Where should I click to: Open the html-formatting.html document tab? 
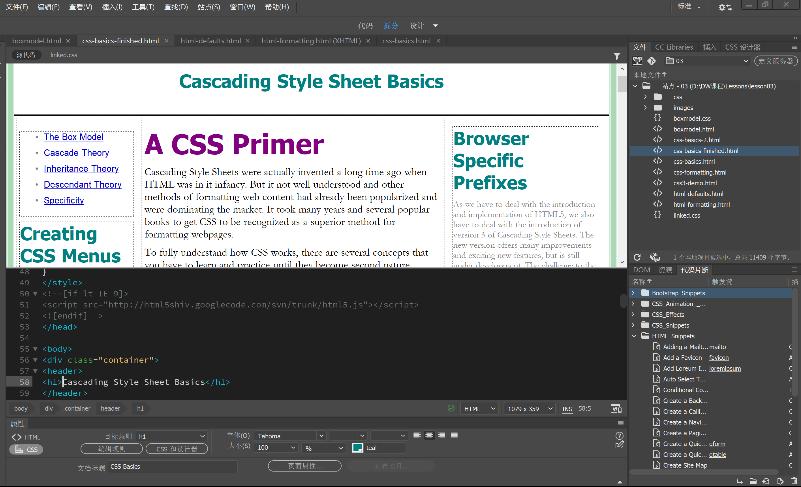[311, 40]
